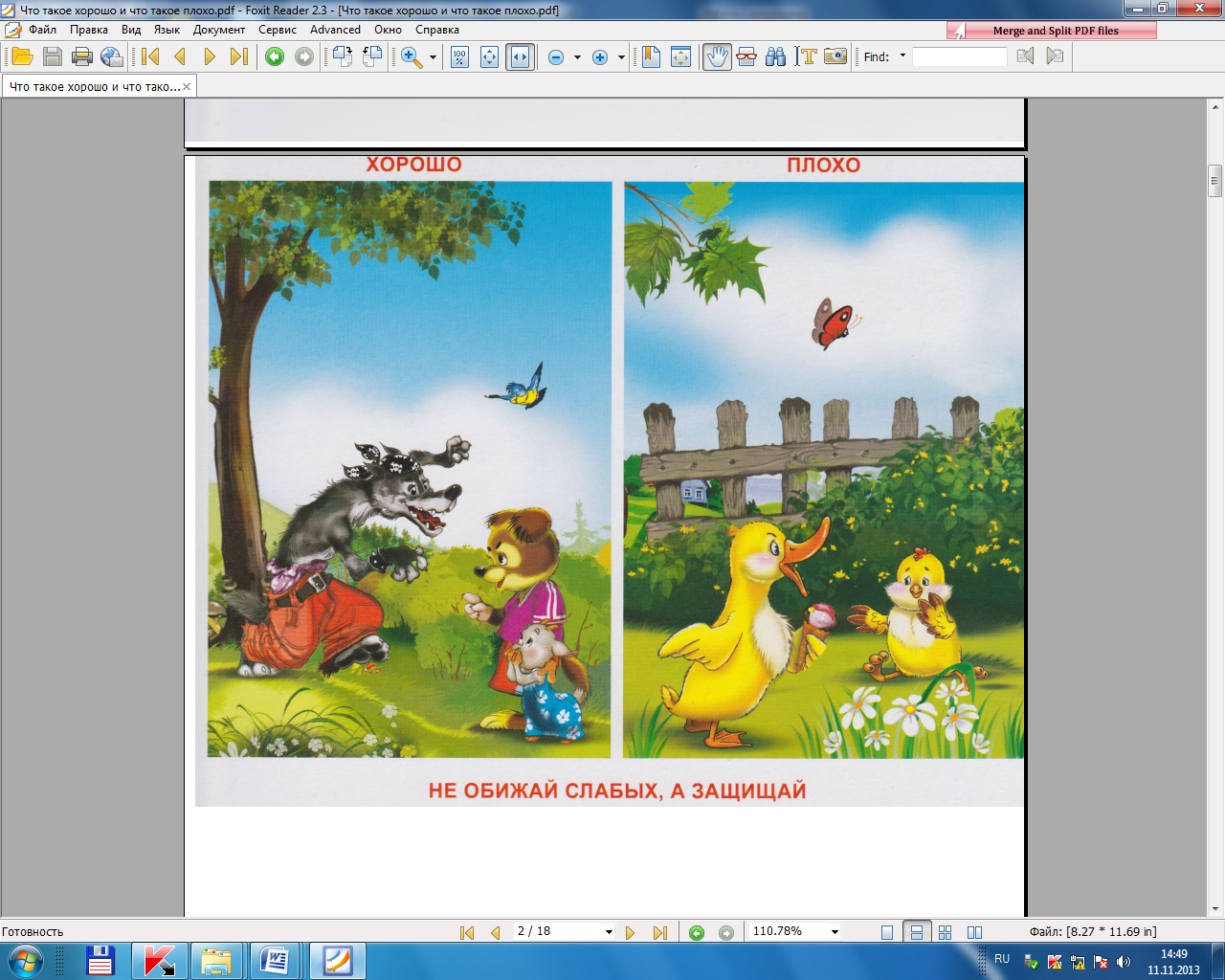Image resolution: width=1225 pixels, height=980 pixels.
Task: Open the Правка menu
Action: point(89,30)
